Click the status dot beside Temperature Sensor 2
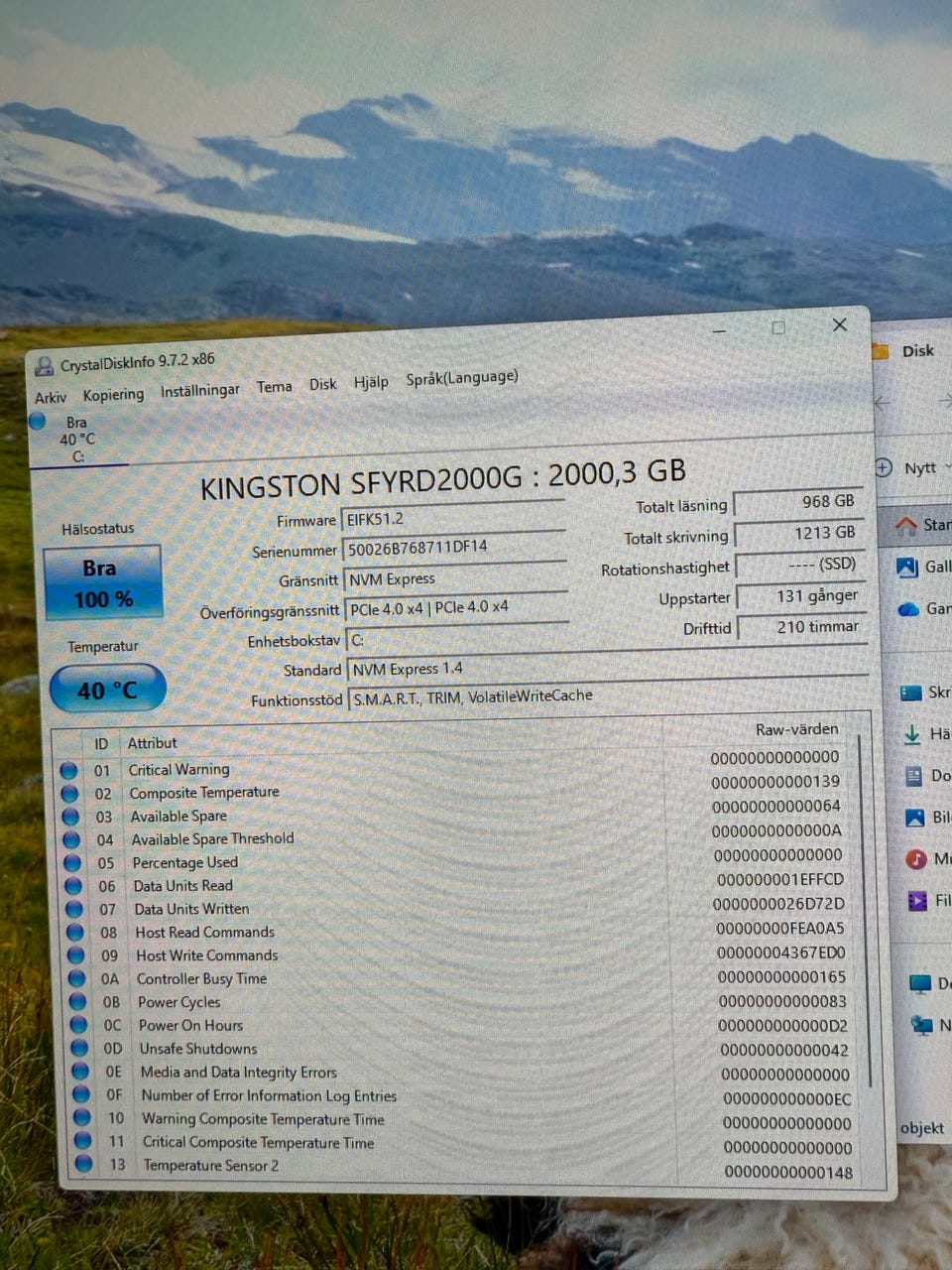Image resolution: width=952 pixels, height=1270 pixels. (83, 1165)
